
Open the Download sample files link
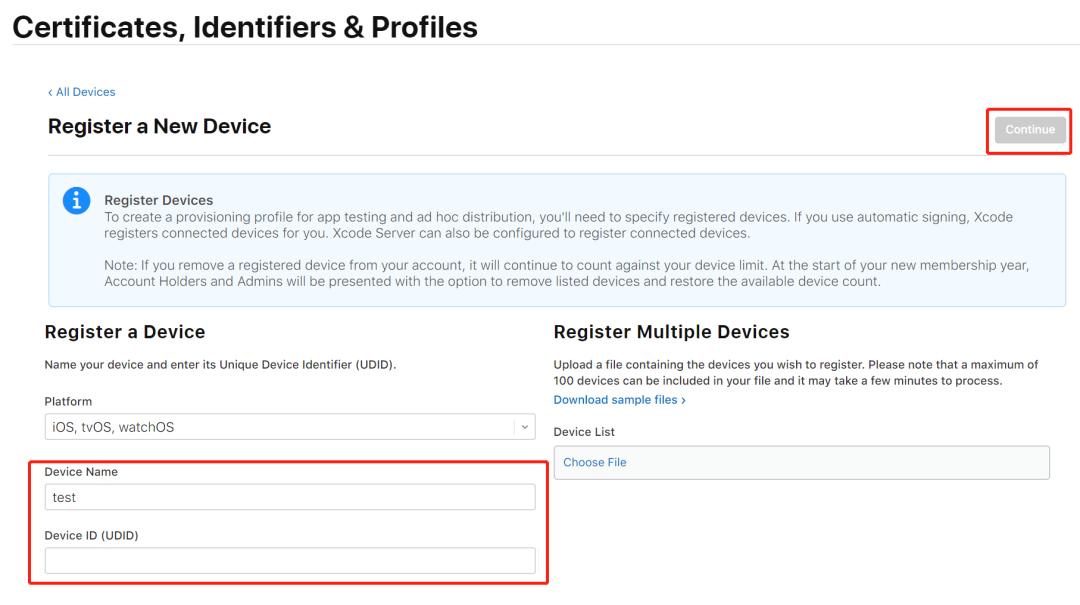[x=619, y=400]
